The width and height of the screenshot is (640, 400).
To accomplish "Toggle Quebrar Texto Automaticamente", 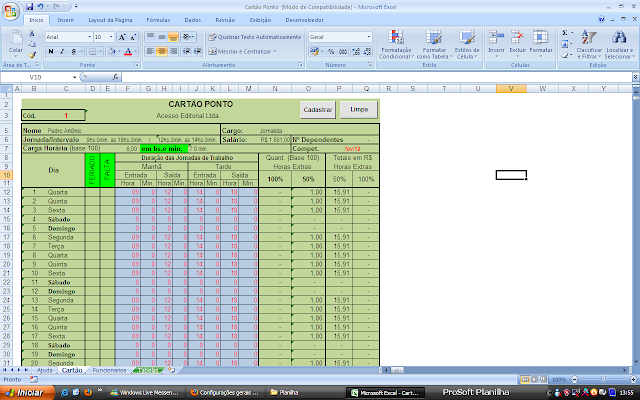I will 255,37.
